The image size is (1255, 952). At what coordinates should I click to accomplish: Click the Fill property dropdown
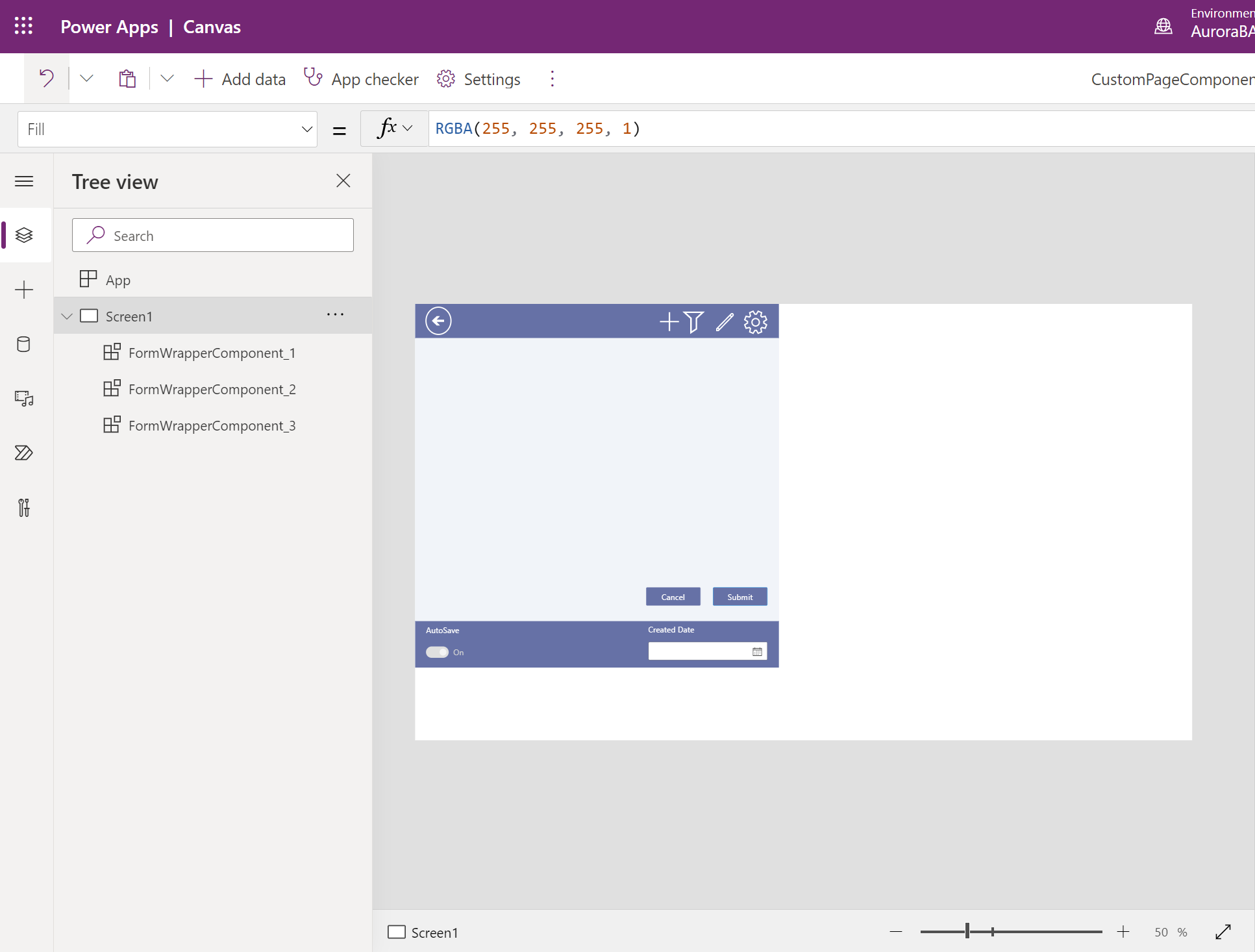pos(167,129)
